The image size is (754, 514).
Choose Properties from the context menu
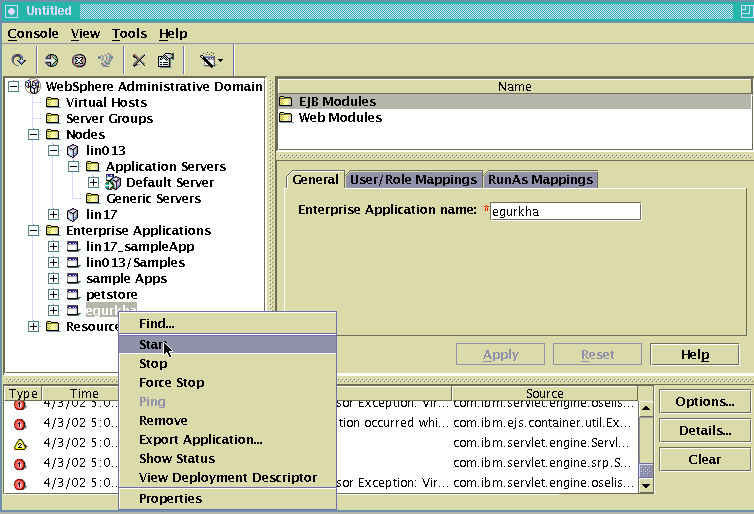(227, 499)
